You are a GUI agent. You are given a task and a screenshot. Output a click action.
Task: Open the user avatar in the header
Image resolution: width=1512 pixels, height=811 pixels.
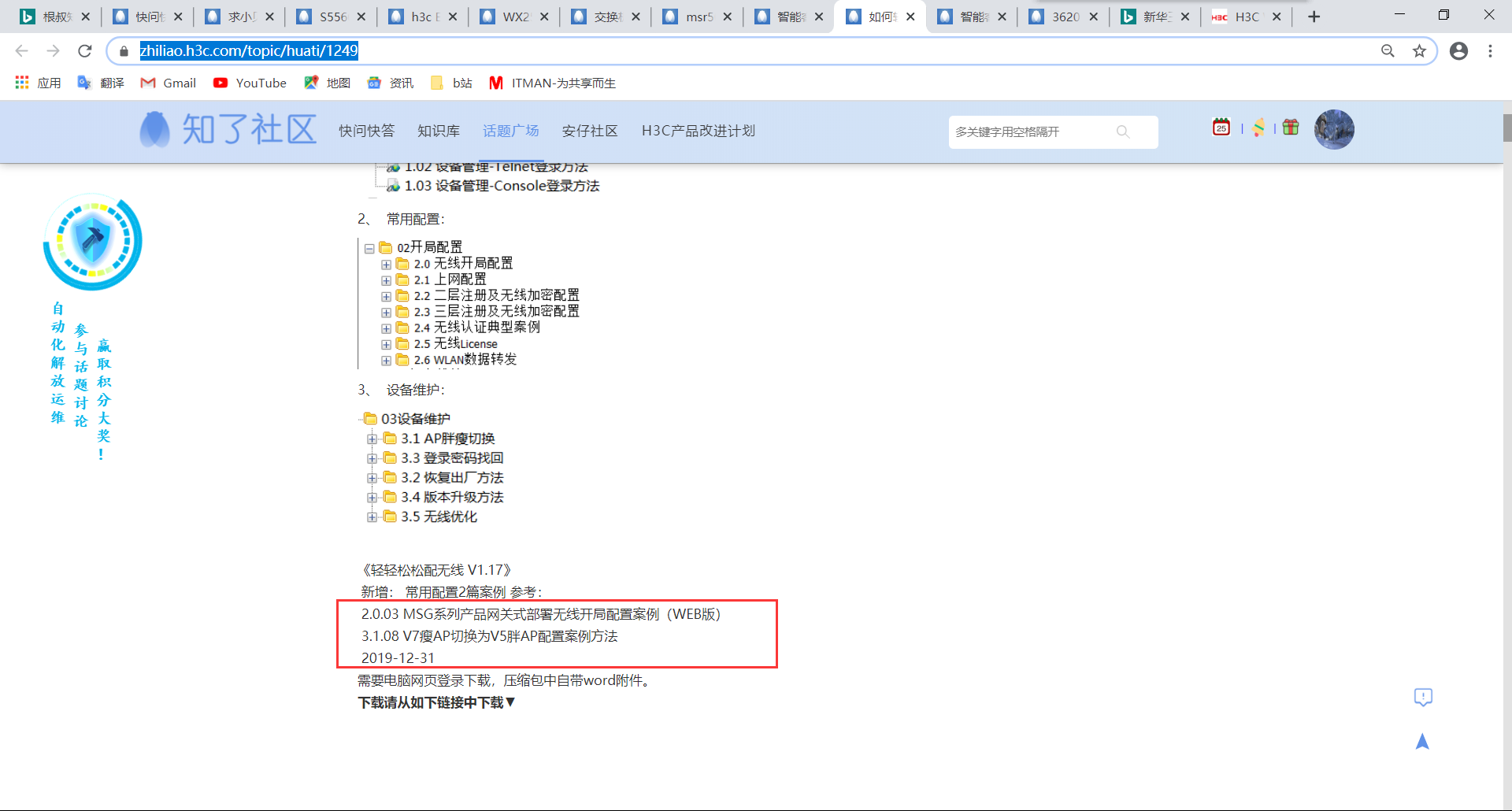1334,129
